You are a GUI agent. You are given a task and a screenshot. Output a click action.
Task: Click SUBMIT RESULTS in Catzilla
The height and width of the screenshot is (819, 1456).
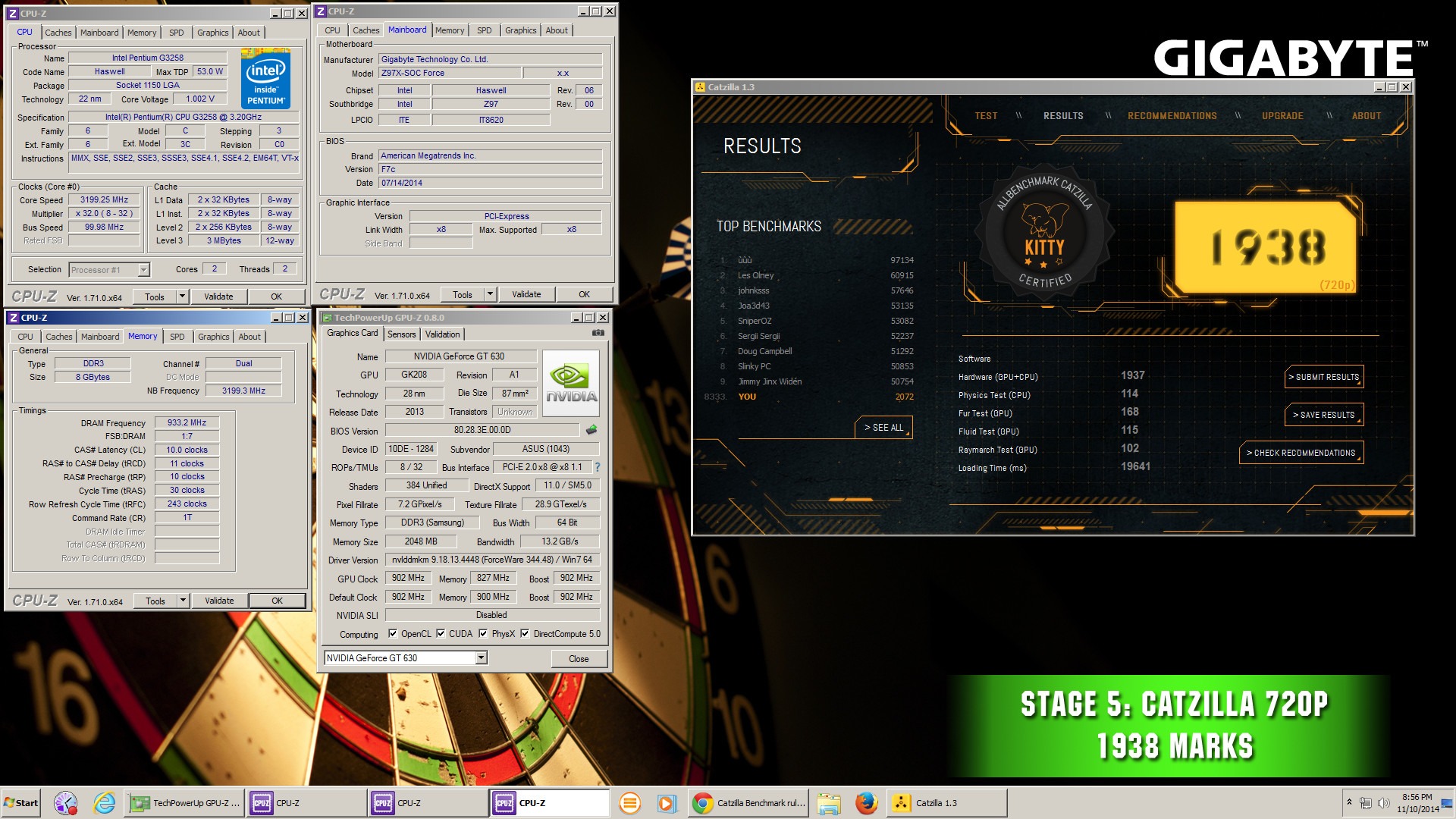1323,377
